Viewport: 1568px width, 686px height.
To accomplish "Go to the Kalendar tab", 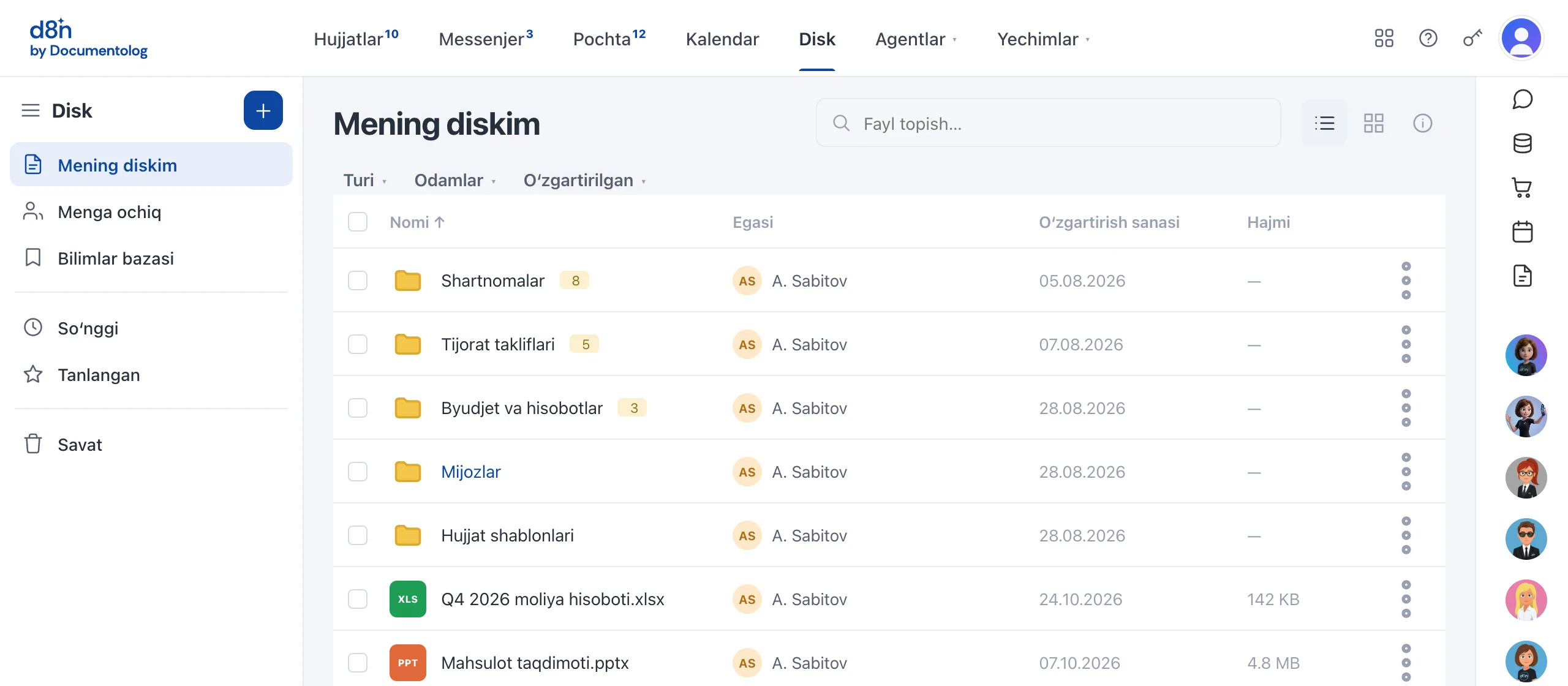I will coord(722,39).
